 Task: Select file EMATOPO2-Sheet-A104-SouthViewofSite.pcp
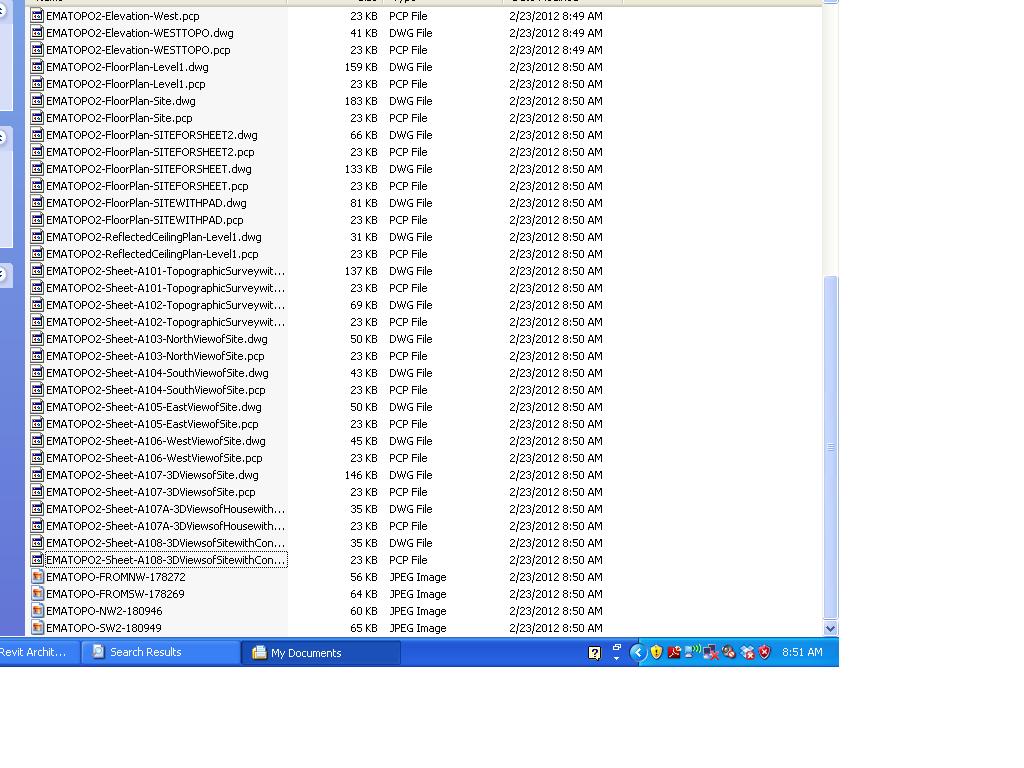(x=155, y=389)
